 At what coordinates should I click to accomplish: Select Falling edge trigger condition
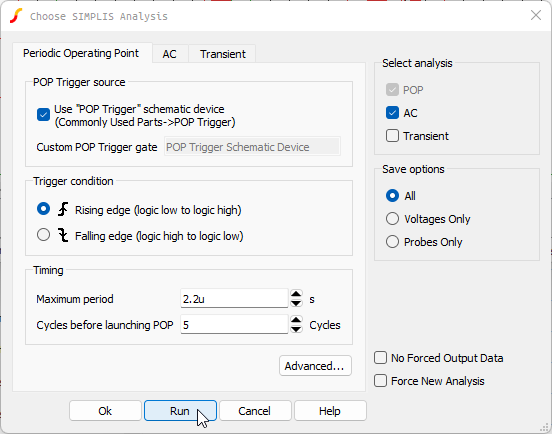click(x=43, y=235)
